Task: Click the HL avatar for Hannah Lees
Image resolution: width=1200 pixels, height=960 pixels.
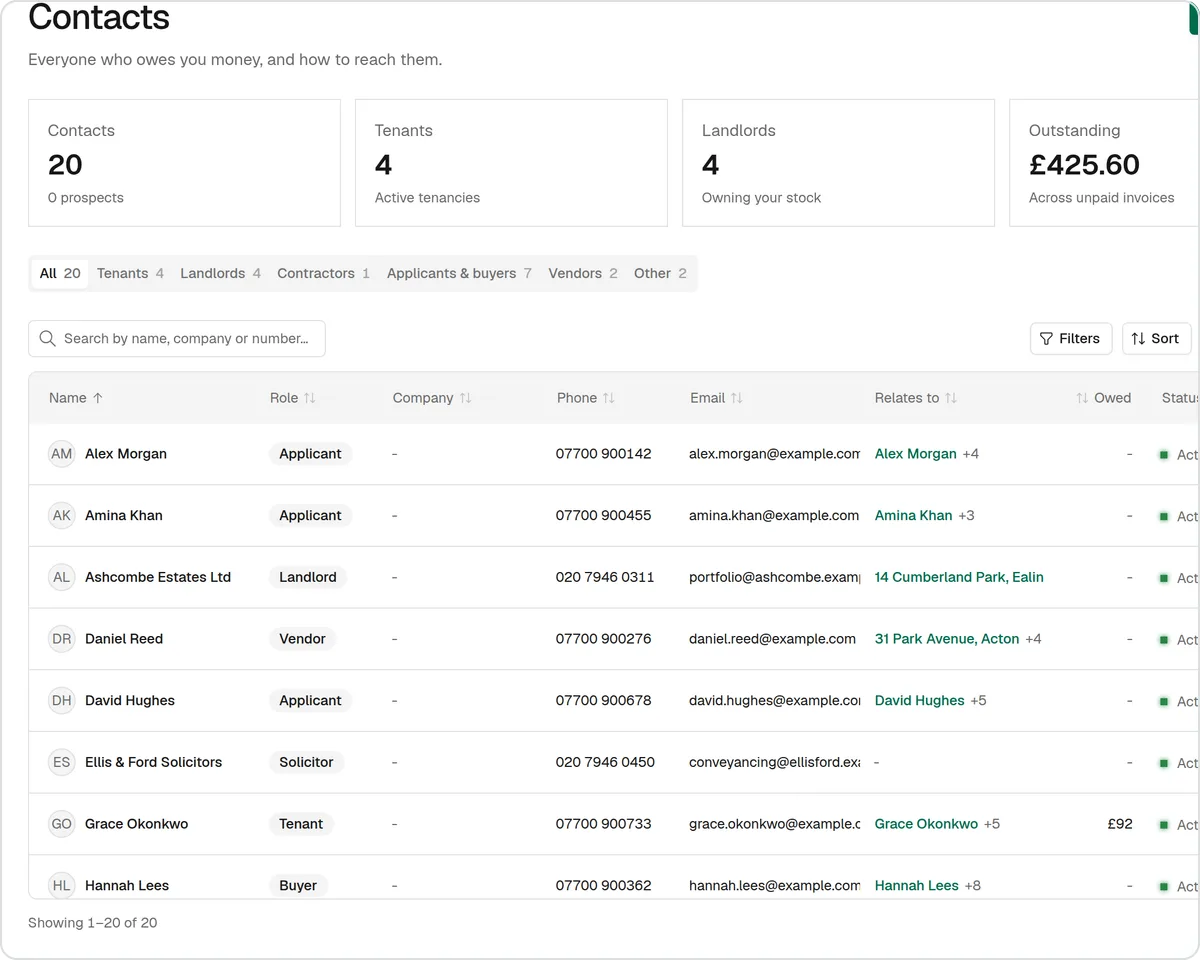Action: (62, 885)
